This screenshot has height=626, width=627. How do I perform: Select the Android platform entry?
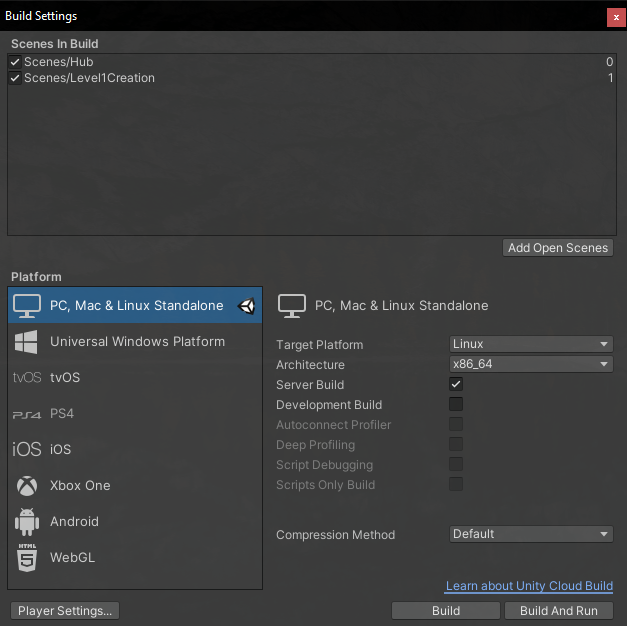pyautogui.click(x=135, y=522)
